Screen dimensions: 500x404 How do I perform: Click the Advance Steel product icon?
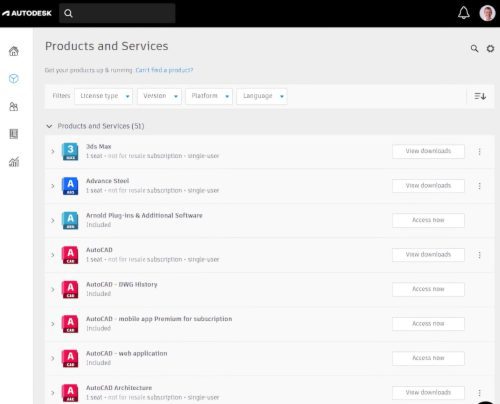[x=70, y=186]
